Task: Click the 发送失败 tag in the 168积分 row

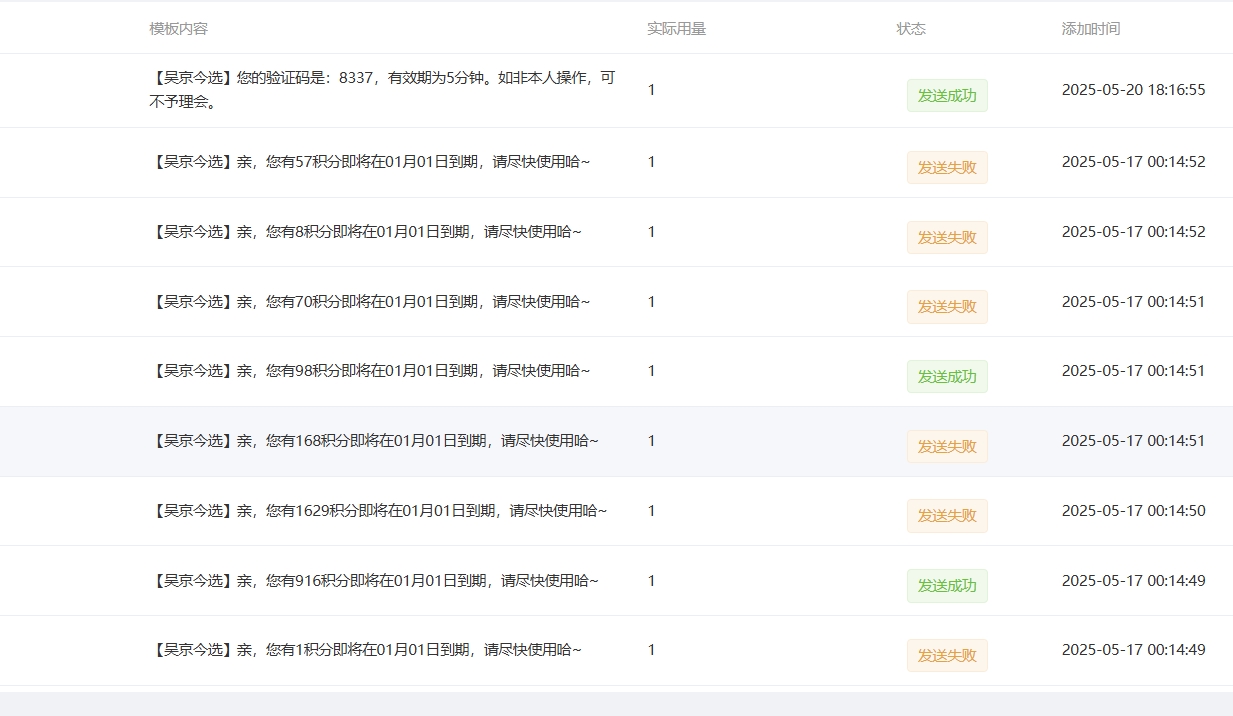Action: pos(947,447)
